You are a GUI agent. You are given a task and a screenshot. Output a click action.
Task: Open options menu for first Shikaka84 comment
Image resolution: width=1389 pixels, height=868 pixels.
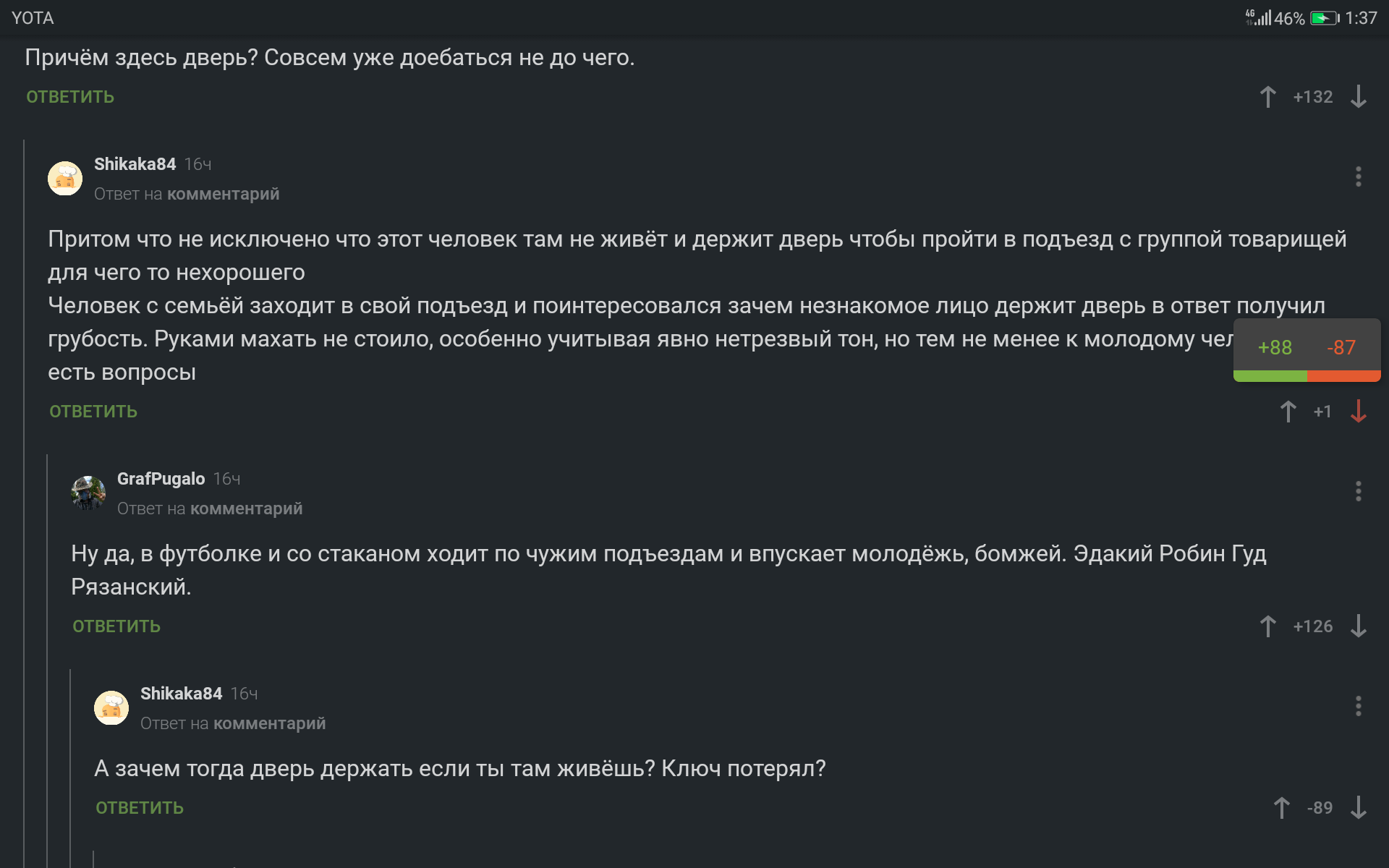point(1359,176)
